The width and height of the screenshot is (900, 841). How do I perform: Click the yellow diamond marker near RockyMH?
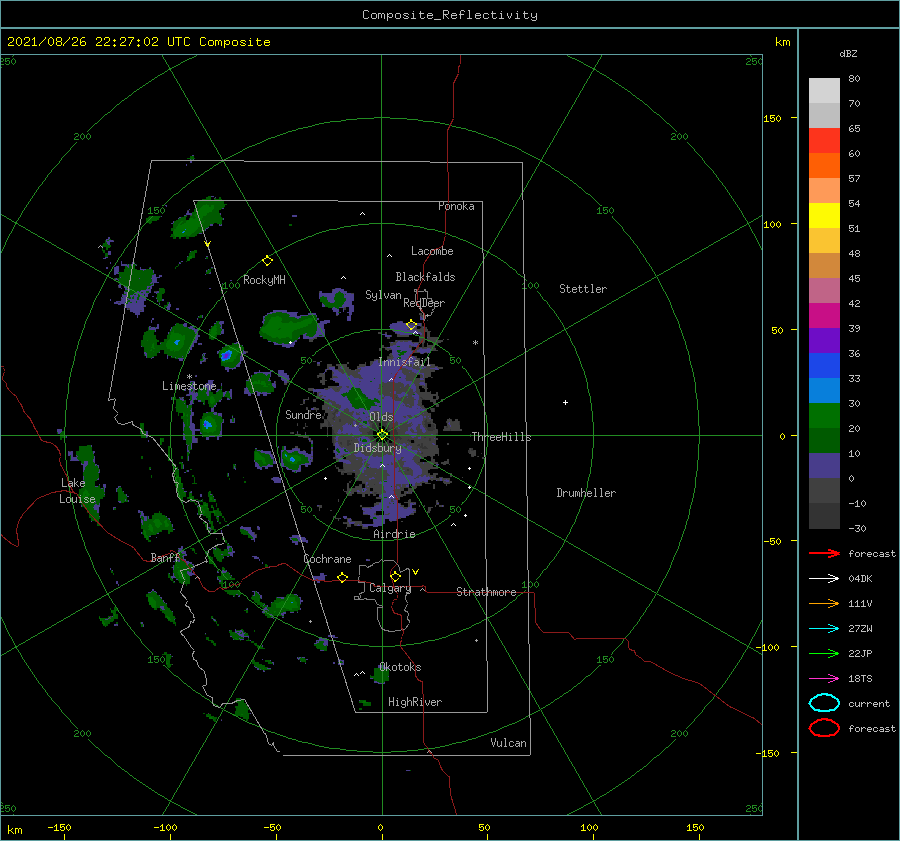click(267, 261)
